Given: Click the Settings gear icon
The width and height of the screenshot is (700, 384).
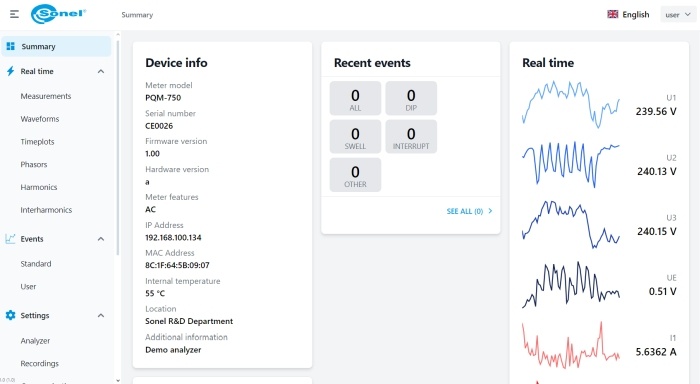Looking at the screenshot, I should click(x=10, y=315).
